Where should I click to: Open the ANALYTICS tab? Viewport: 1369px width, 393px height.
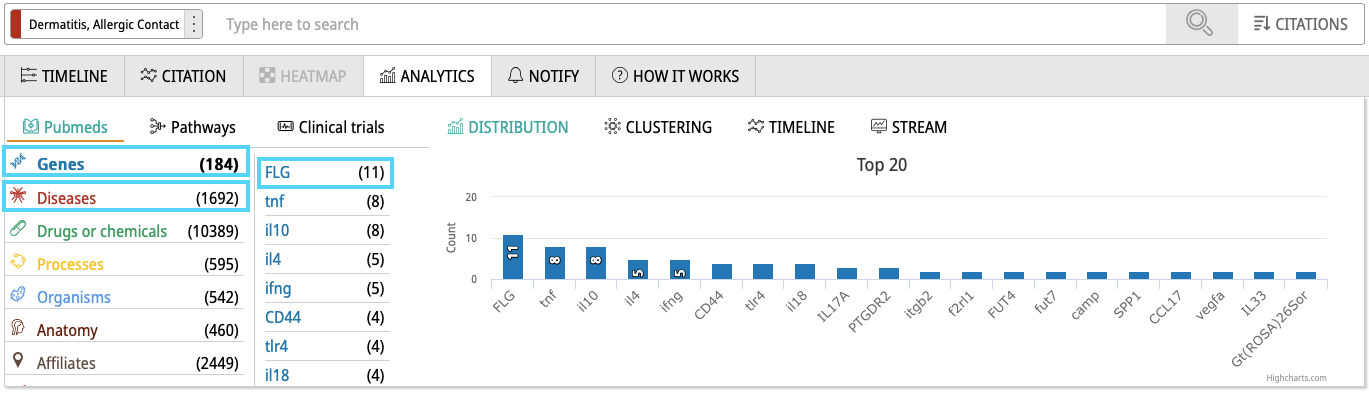coord(427,76)
